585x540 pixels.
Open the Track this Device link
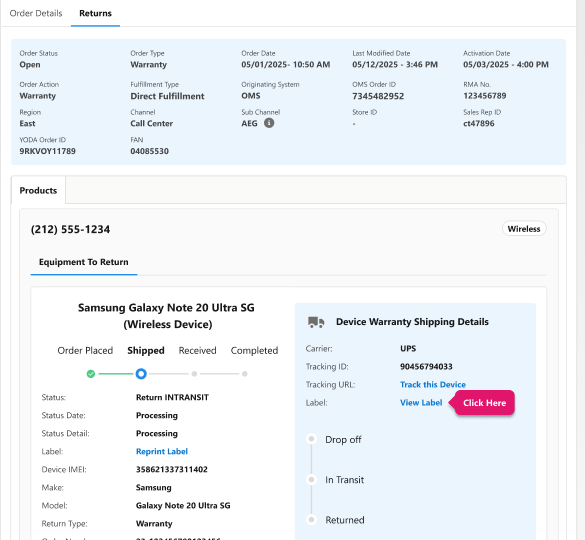click(x=433, y=384)
